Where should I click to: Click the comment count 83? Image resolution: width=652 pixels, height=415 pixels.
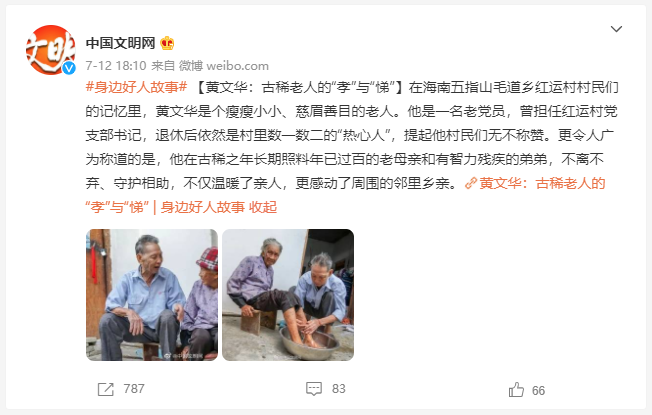[x=338, y=389]
